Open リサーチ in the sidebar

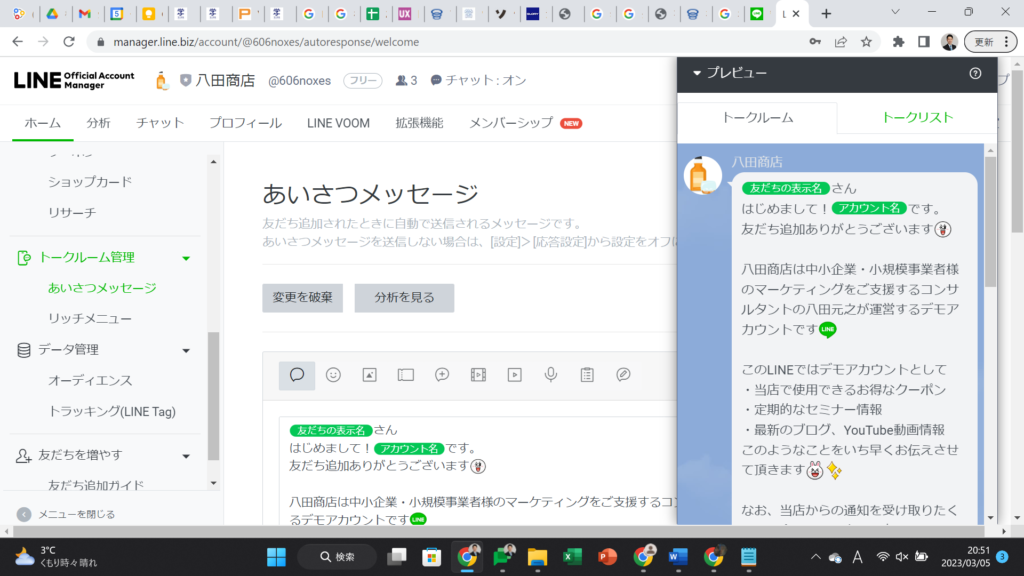point(72,212)
